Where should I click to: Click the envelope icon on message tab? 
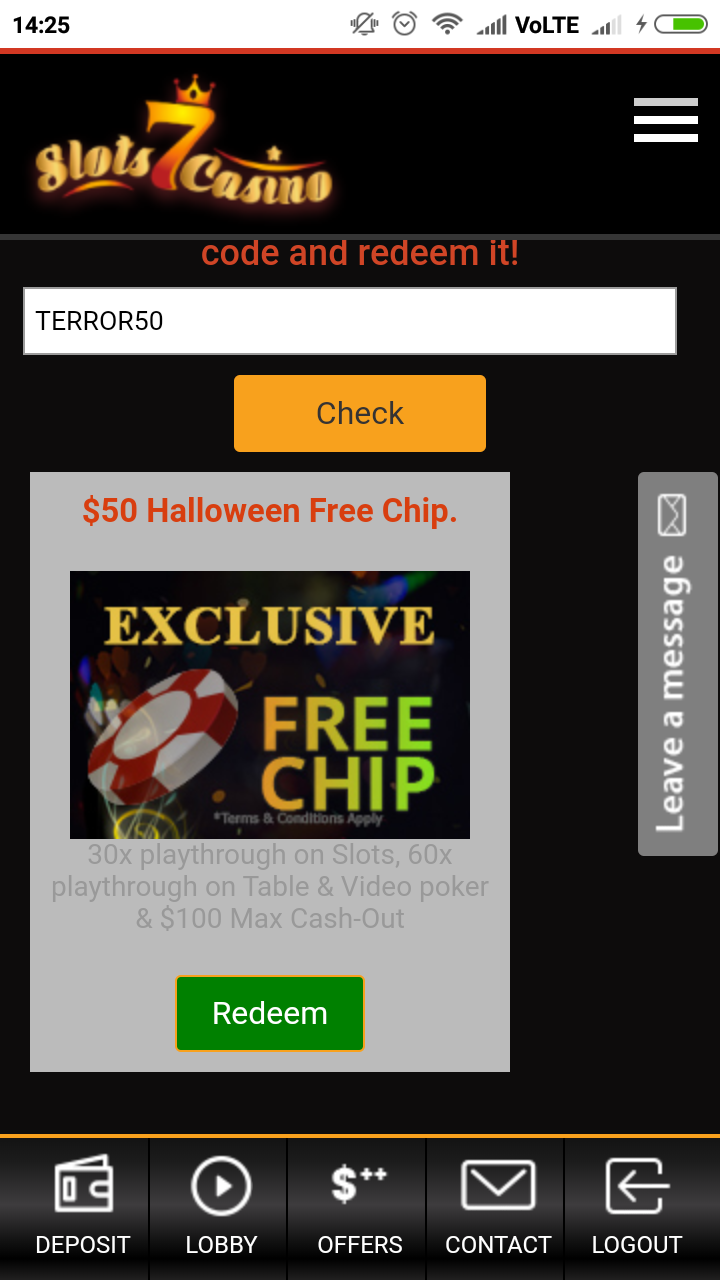coord(672,515)
